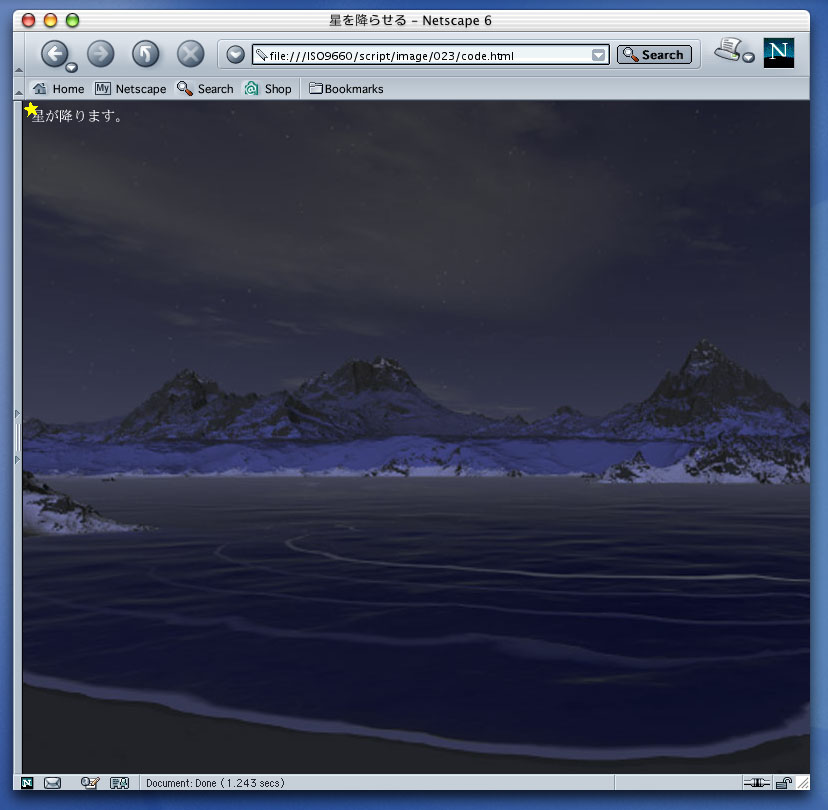Open the Back button history dropdown arrow

[x=72, y=68]
